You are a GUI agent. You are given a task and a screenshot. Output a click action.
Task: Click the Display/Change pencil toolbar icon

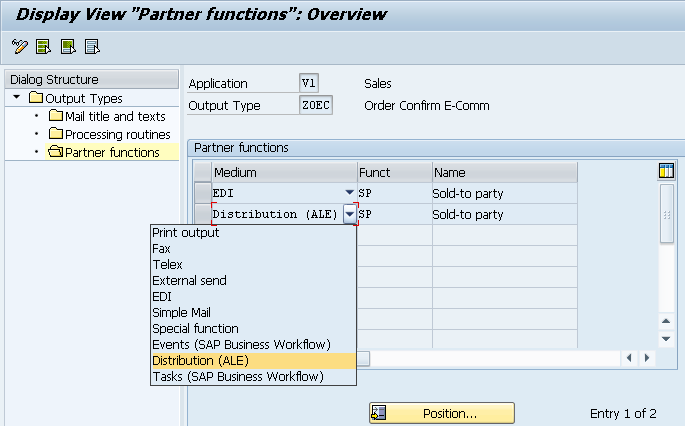[x=19, y=47]
